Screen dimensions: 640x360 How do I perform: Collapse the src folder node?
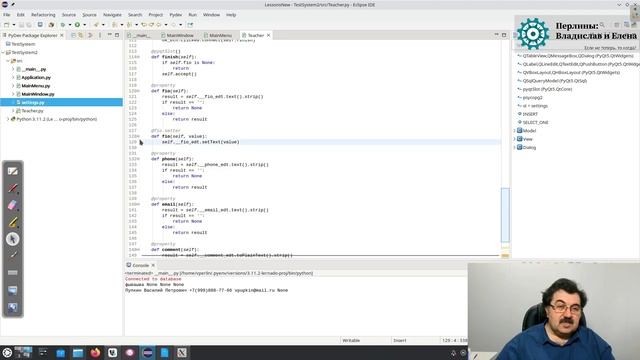coord(8,61)
